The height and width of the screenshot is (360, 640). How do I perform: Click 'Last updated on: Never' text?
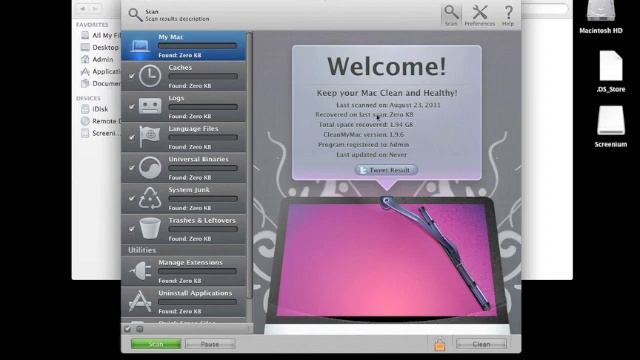[371, 155]
